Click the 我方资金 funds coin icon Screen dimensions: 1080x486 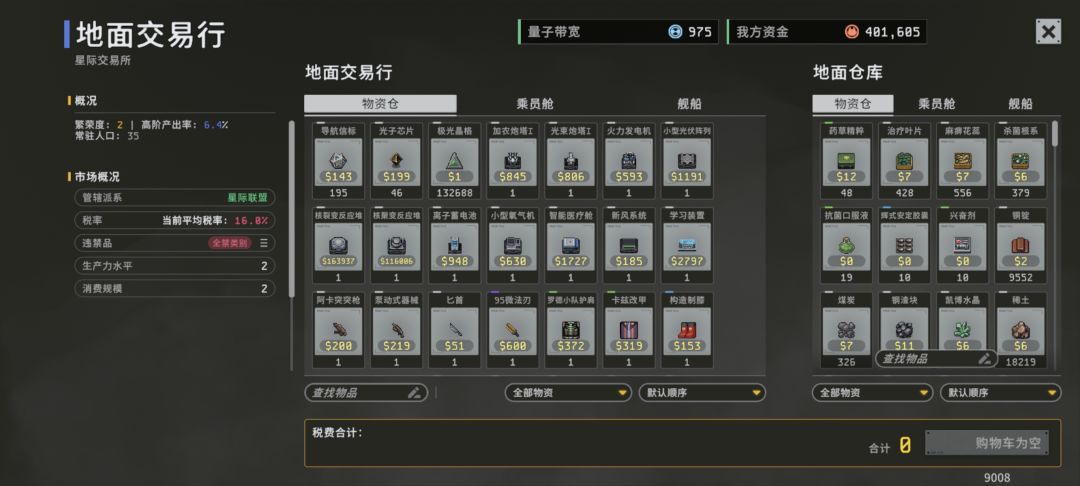852,32
